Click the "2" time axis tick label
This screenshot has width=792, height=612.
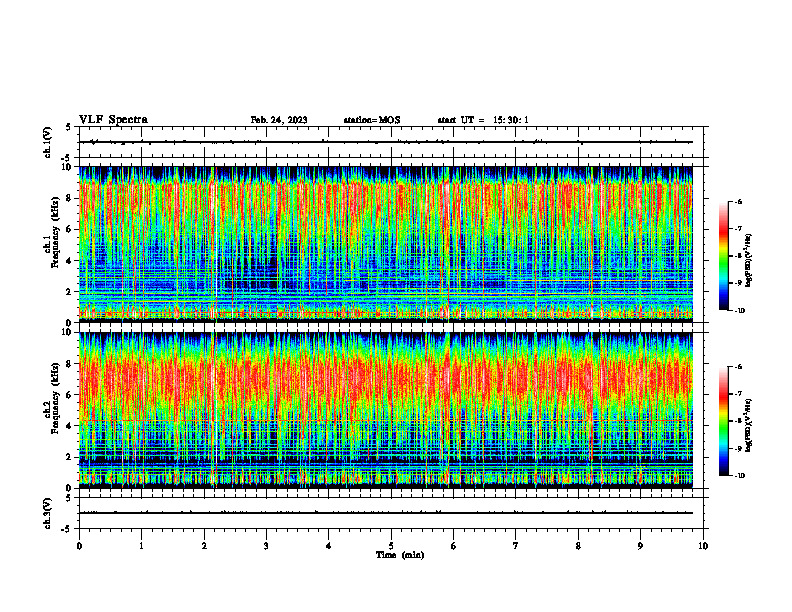(x=204, y=546)
